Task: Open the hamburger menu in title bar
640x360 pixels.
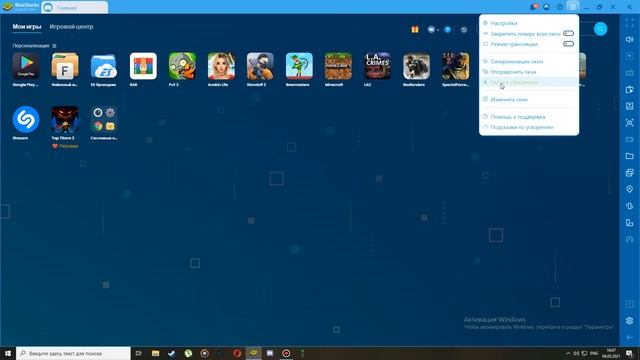Action: (x=573, y=7)
